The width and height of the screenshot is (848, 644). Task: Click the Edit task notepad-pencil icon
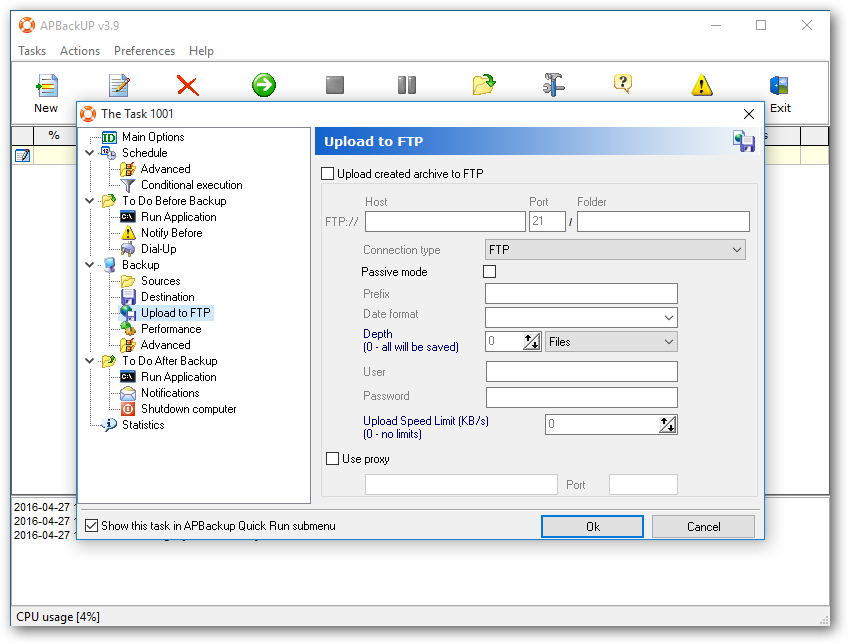tap(118, 85)
